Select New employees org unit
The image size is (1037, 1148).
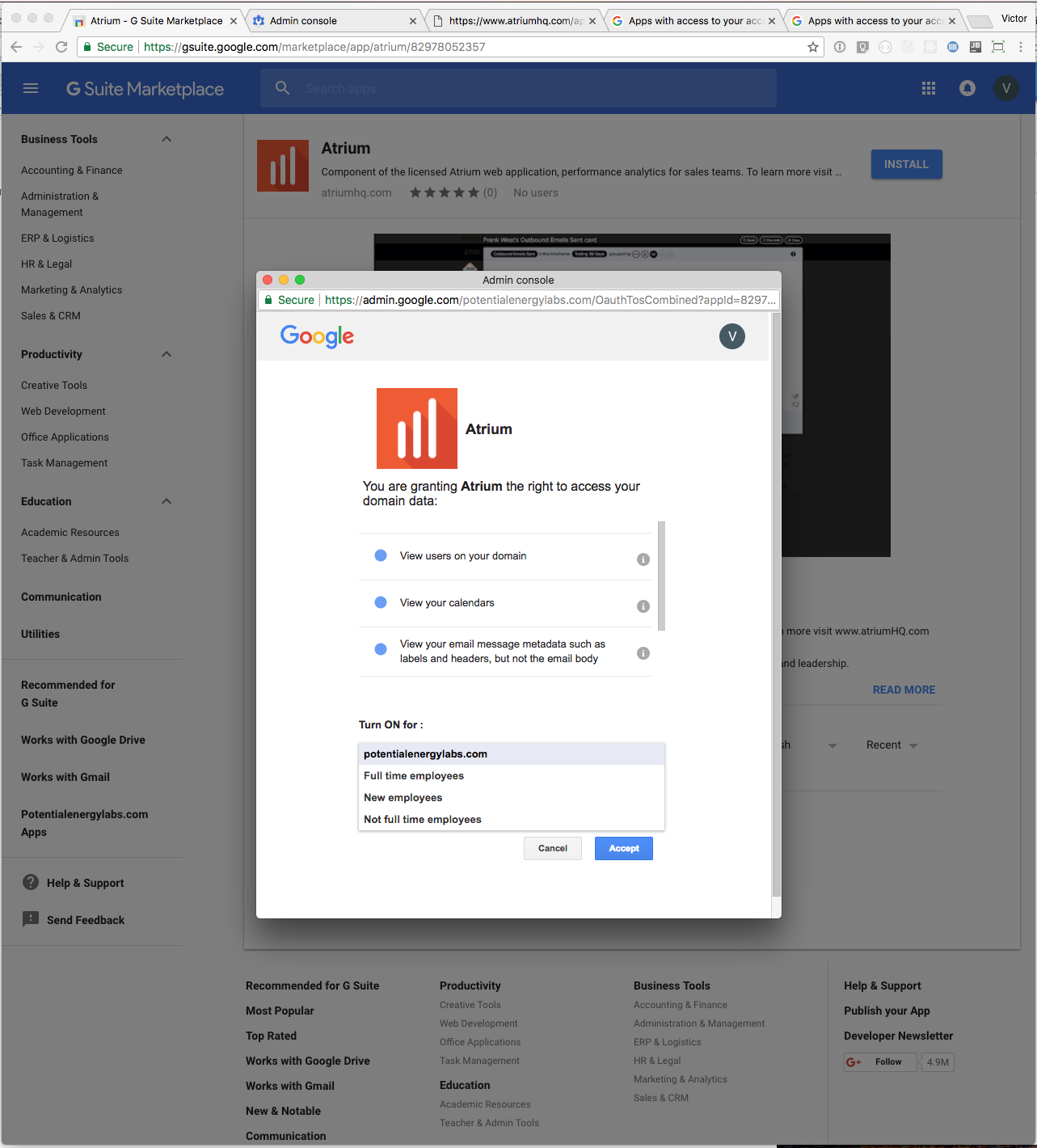(x=512, y=797)
